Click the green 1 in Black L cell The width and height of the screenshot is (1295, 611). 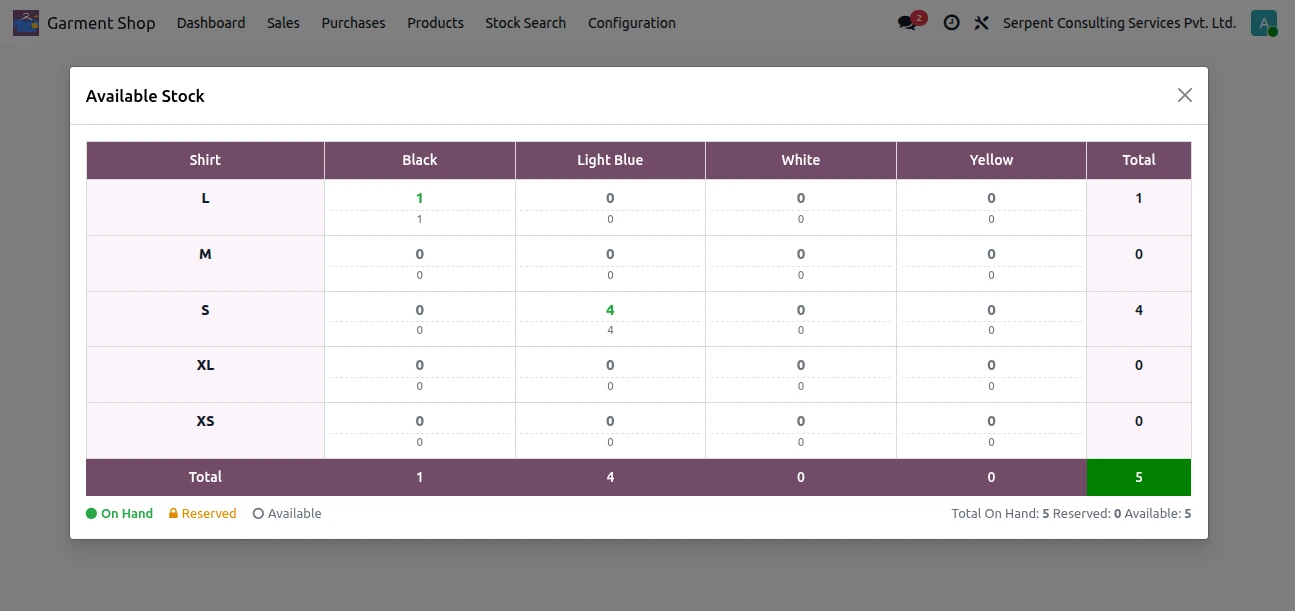420,198
